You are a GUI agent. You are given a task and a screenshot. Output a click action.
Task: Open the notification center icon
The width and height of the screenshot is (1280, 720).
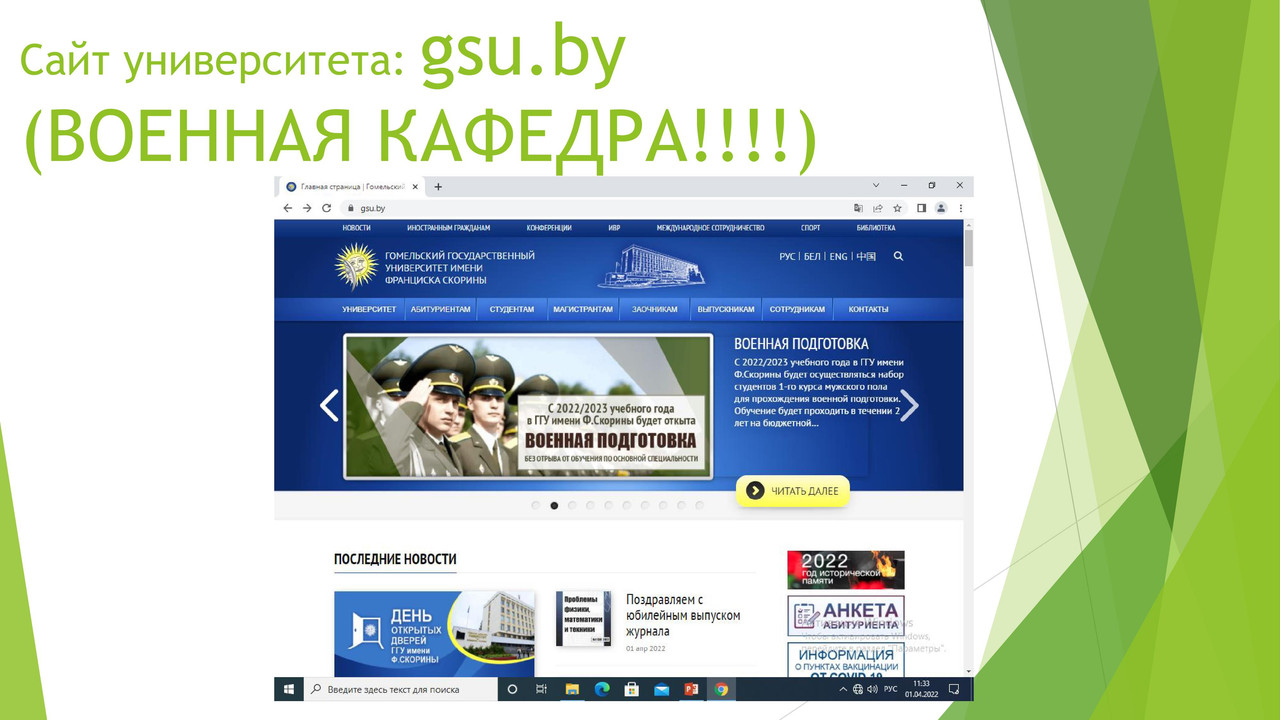pos(953,689)
